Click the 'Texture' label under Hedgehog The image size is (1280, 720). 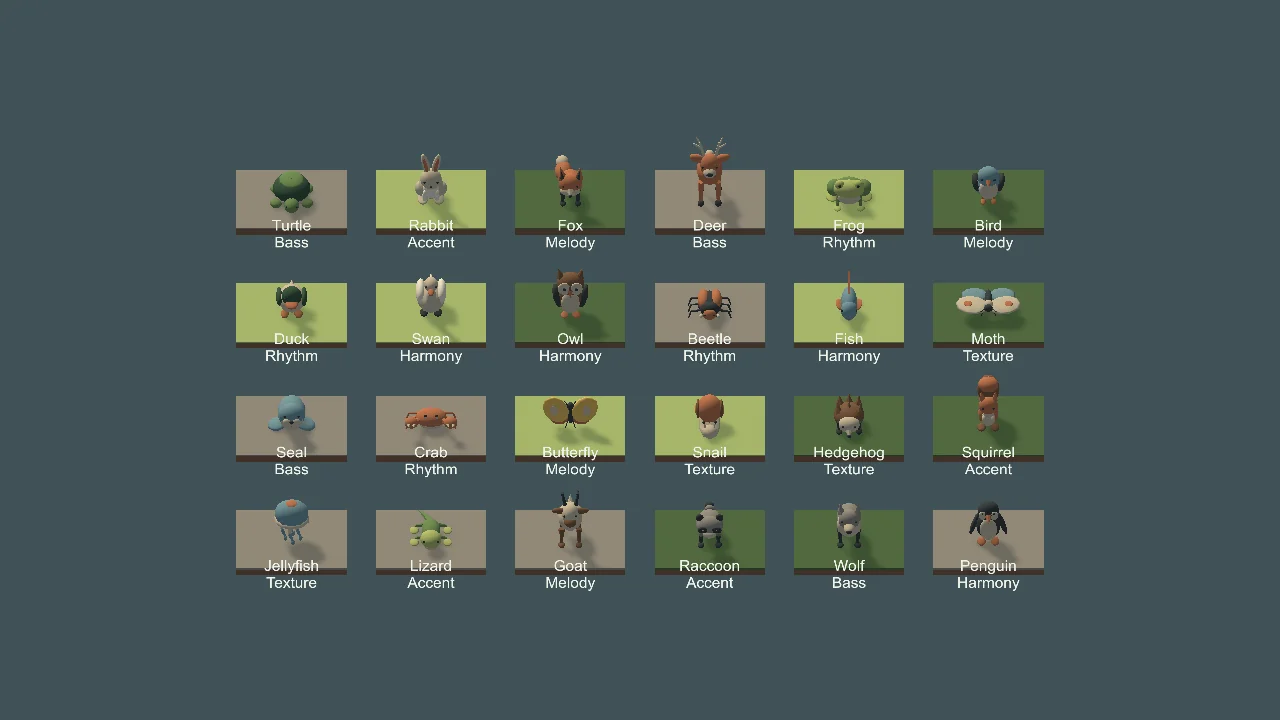[x=849, y=469]
